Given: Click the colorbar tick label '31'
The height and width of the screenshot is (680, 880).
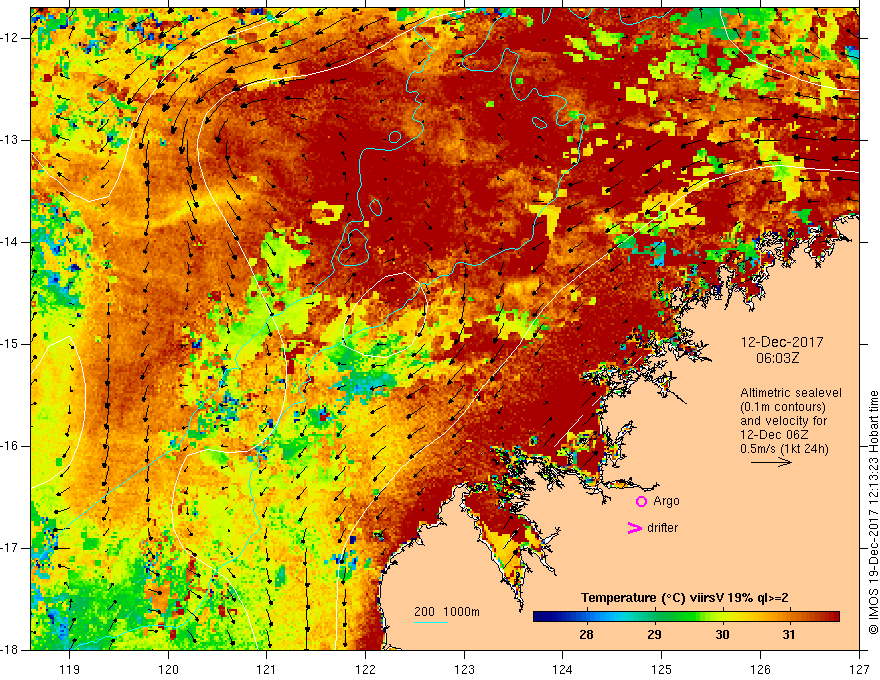Looking at the screenshot, I should [789, 635].
